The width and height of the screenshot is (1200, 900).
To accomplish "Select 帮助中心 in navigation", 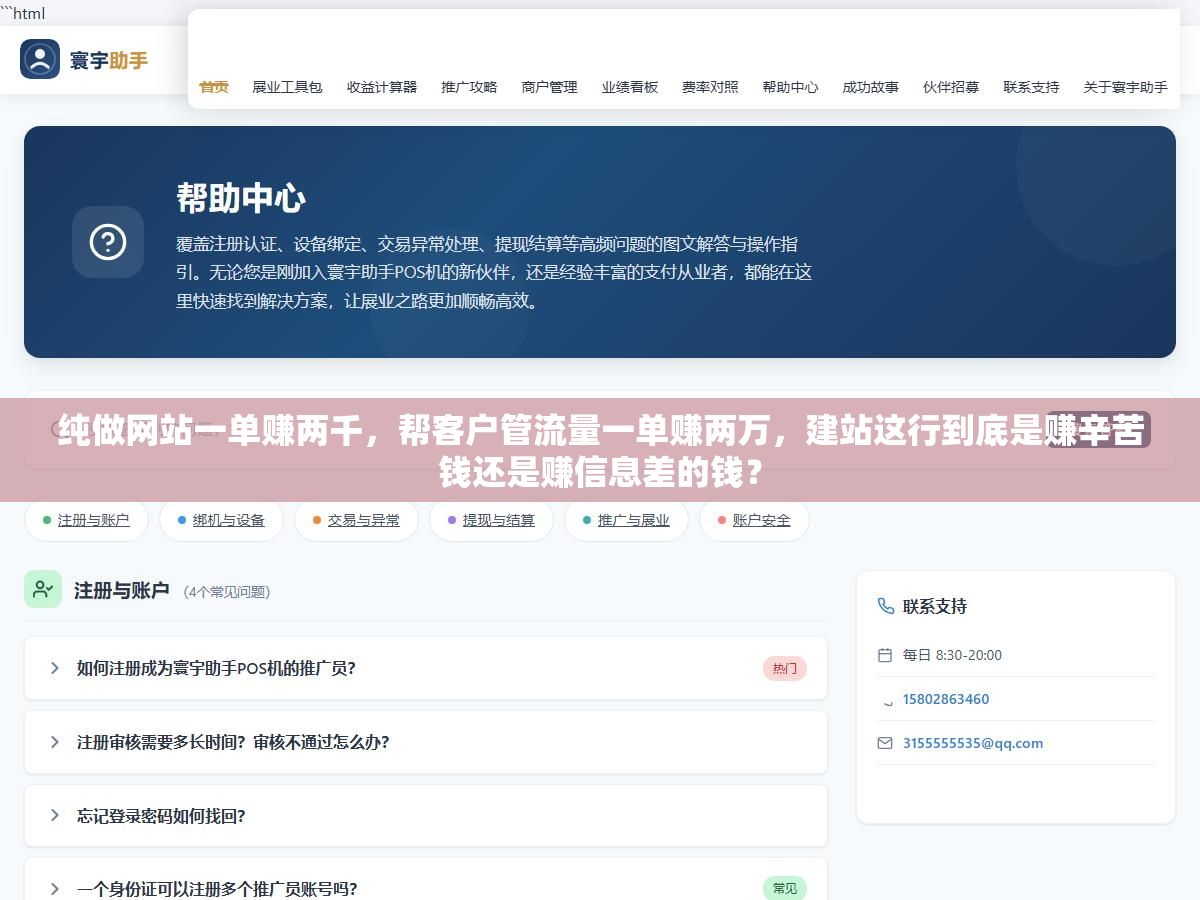I will coord(790,87).
